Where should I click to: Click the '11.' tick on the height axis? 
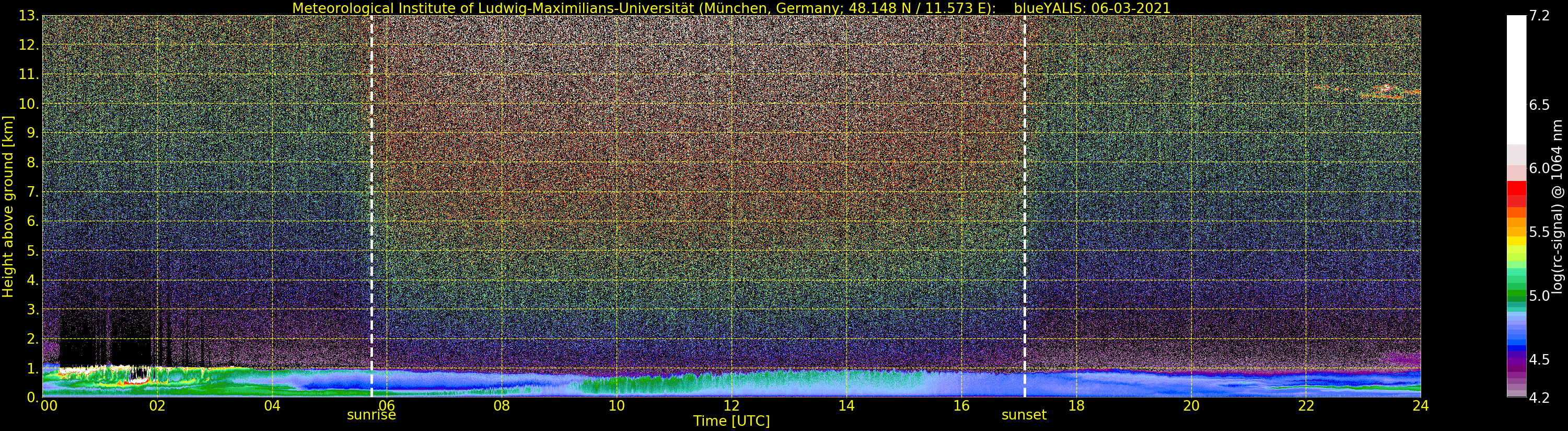29,74
